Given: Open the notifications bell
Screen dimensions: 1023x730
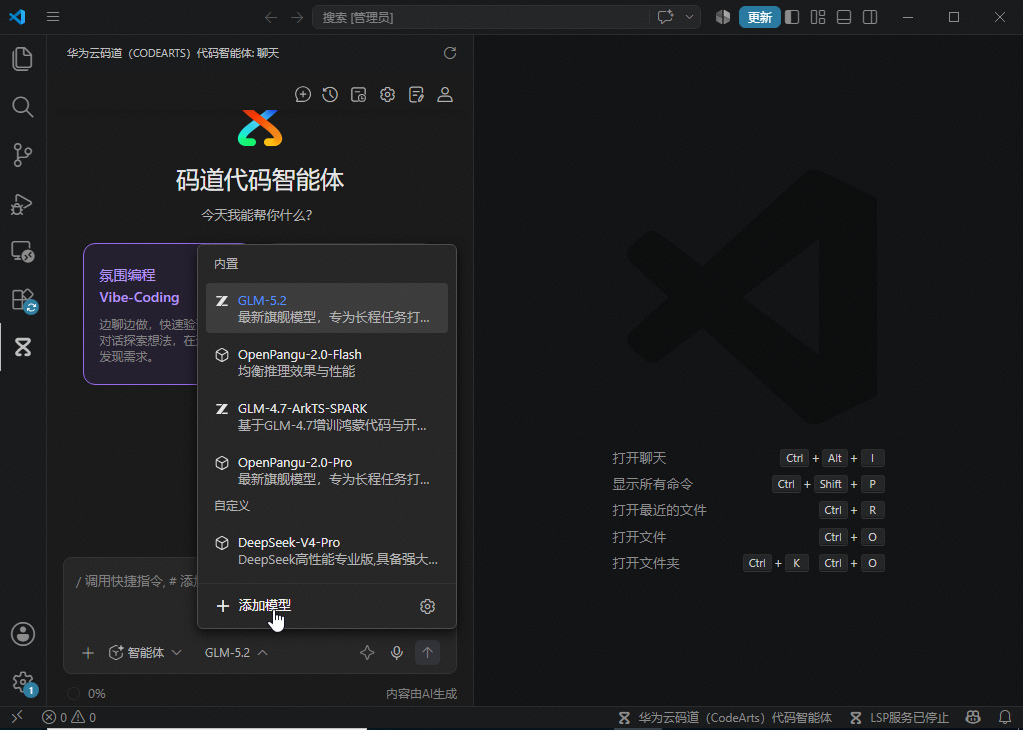Looking at the screenshot, I should 1005,718.
